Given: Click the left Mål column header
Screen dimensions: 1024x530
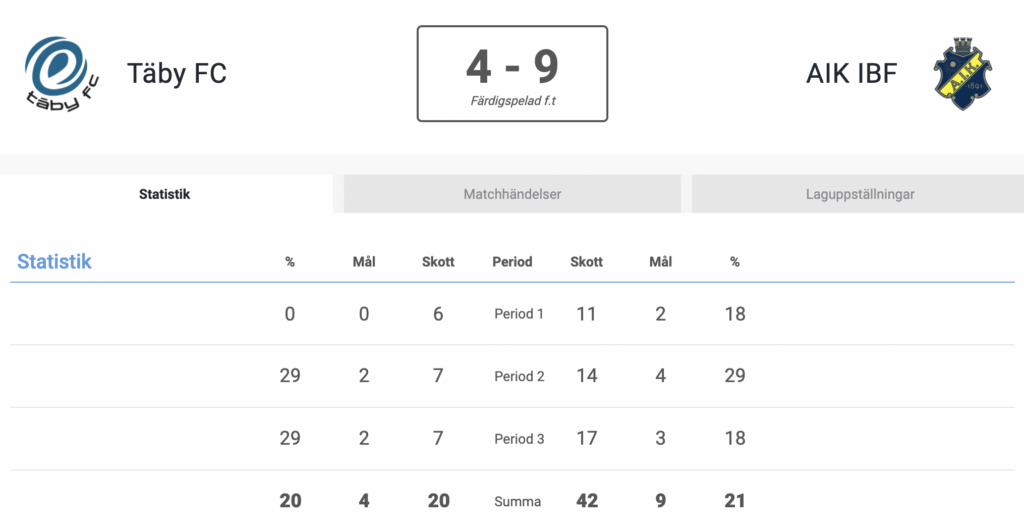Looking at the screenshot, I should pyautogui.click(x=364, y=262).
